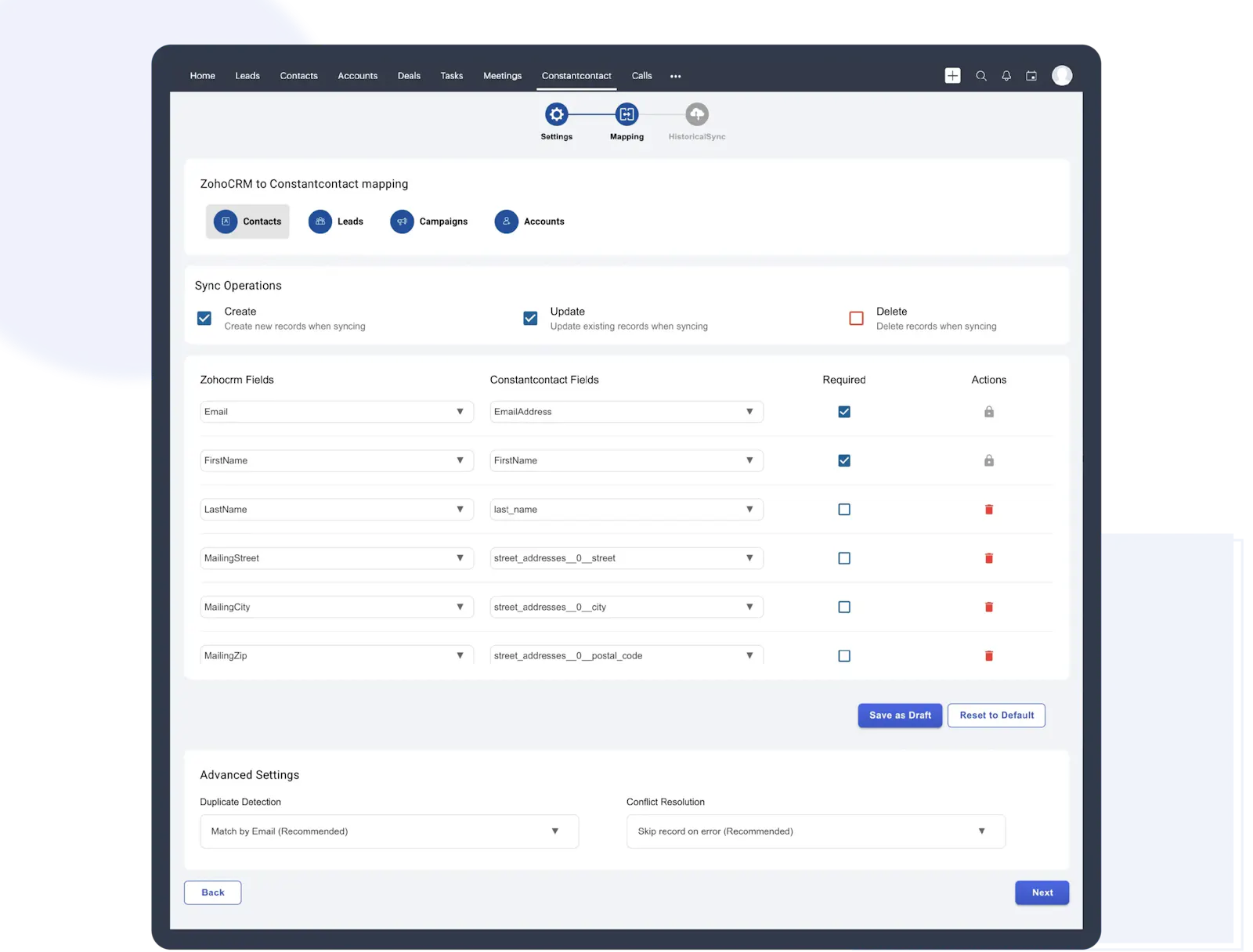Click the Next button
1253x952 pixels.
1042,892
